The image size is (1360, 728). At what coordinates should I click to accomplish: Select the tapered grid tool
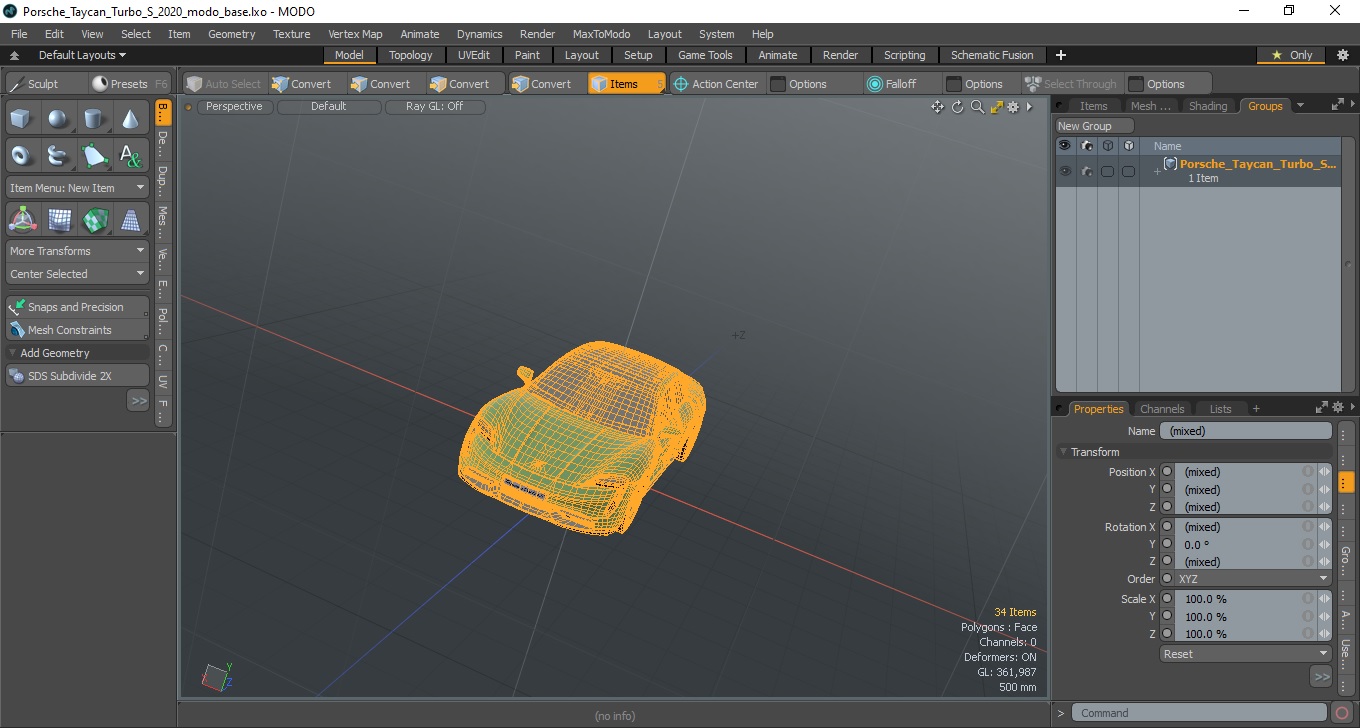coord(131,219)
